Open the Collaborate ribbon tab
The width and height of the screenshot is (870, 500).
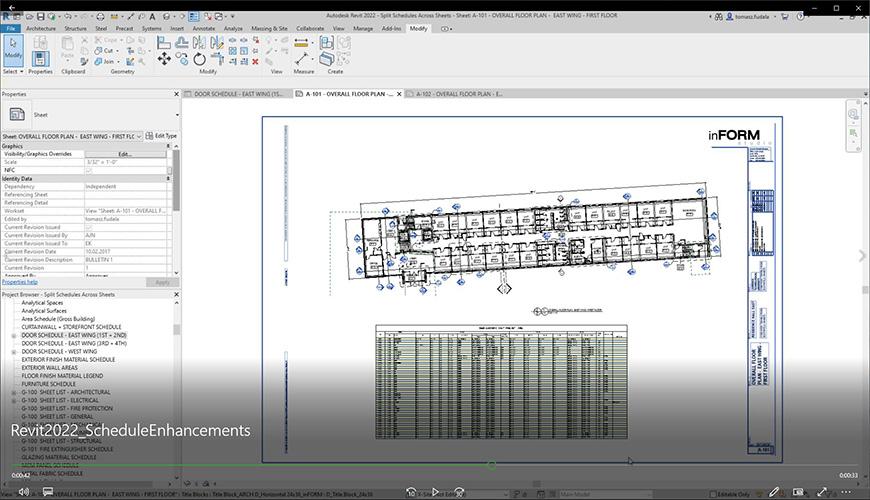pos(310,28)
